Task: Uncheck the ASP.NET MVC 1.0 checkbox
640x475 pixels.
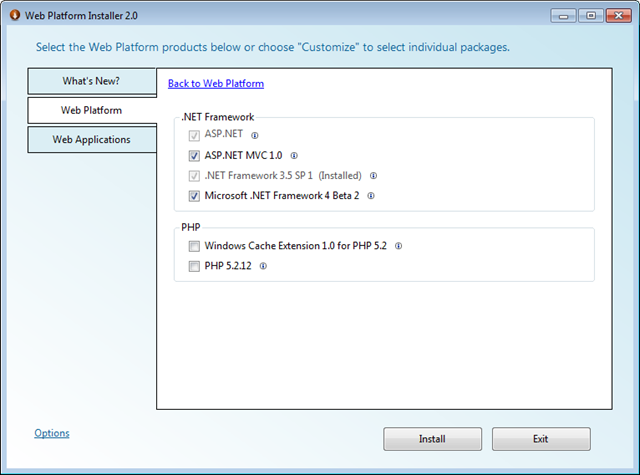Action: 194,155
